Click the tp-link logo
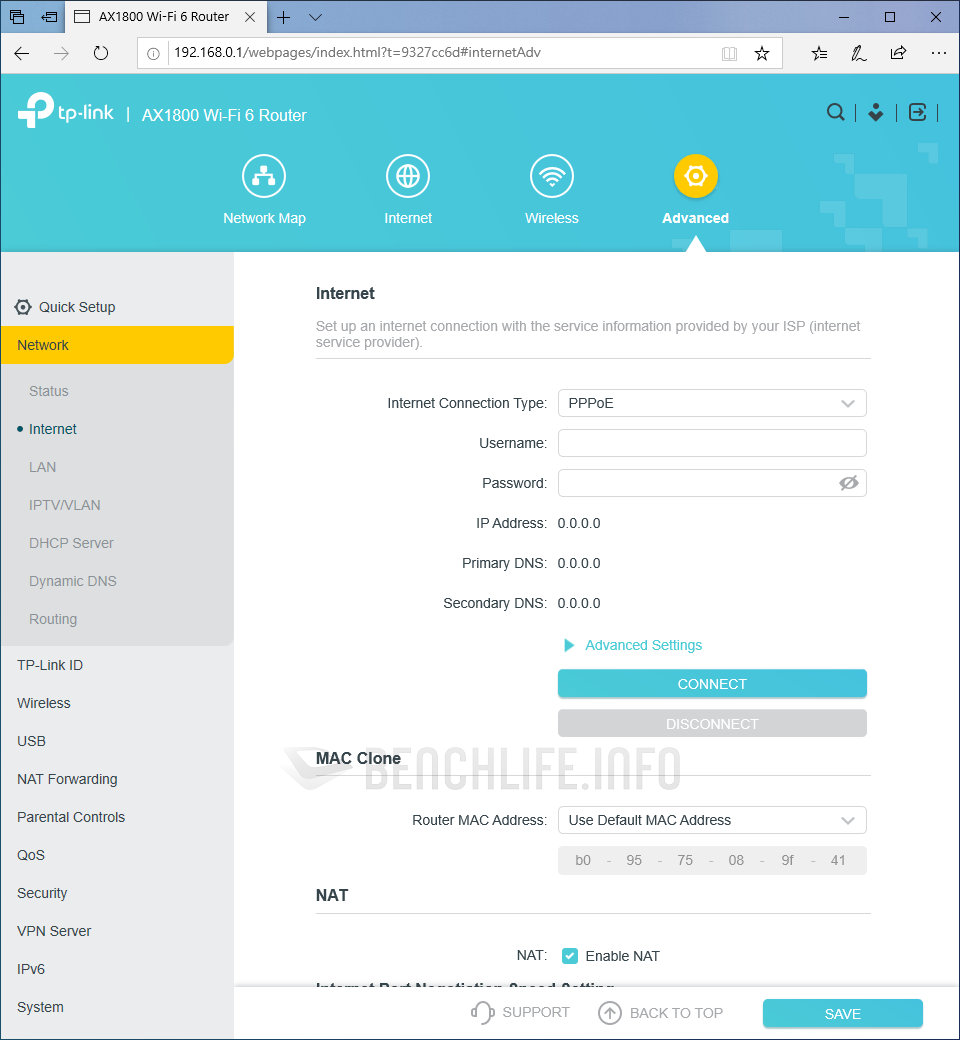This screenshot has height=1040, width=960. pos(66,110)
